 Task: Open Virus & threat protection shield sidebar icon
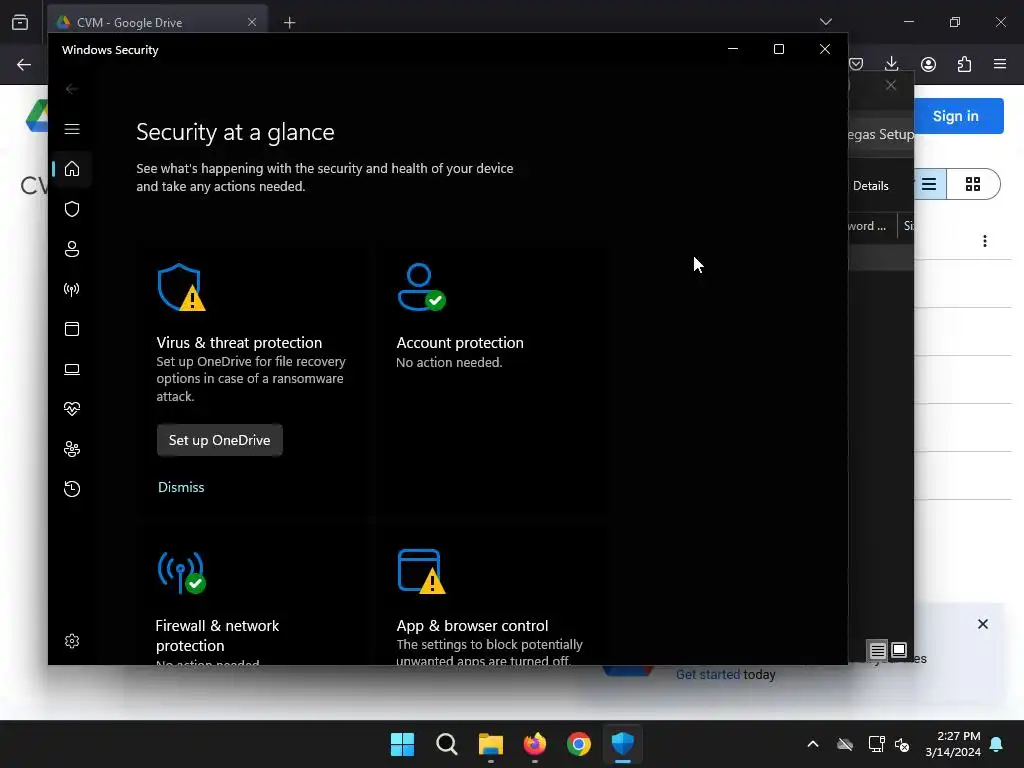(72, 209)
